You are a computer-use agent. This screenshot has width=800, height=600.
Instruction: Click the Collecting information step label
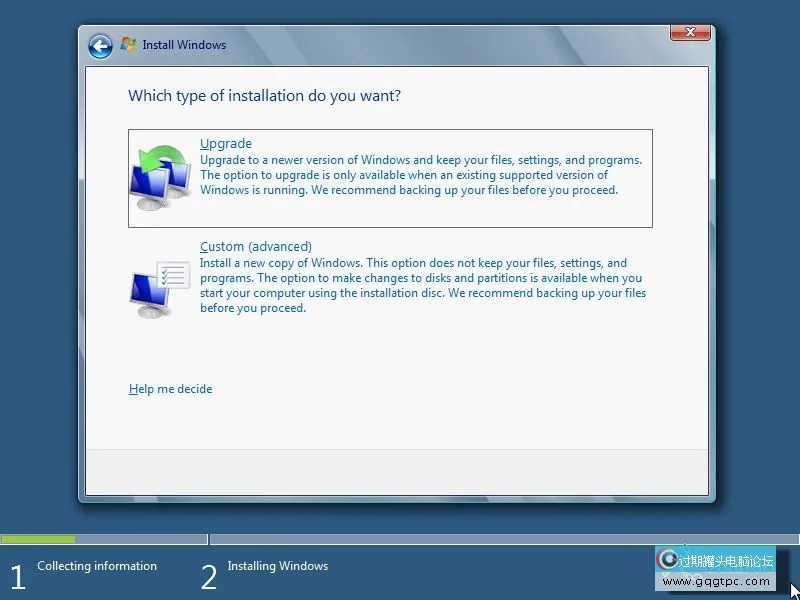[97, 566]
